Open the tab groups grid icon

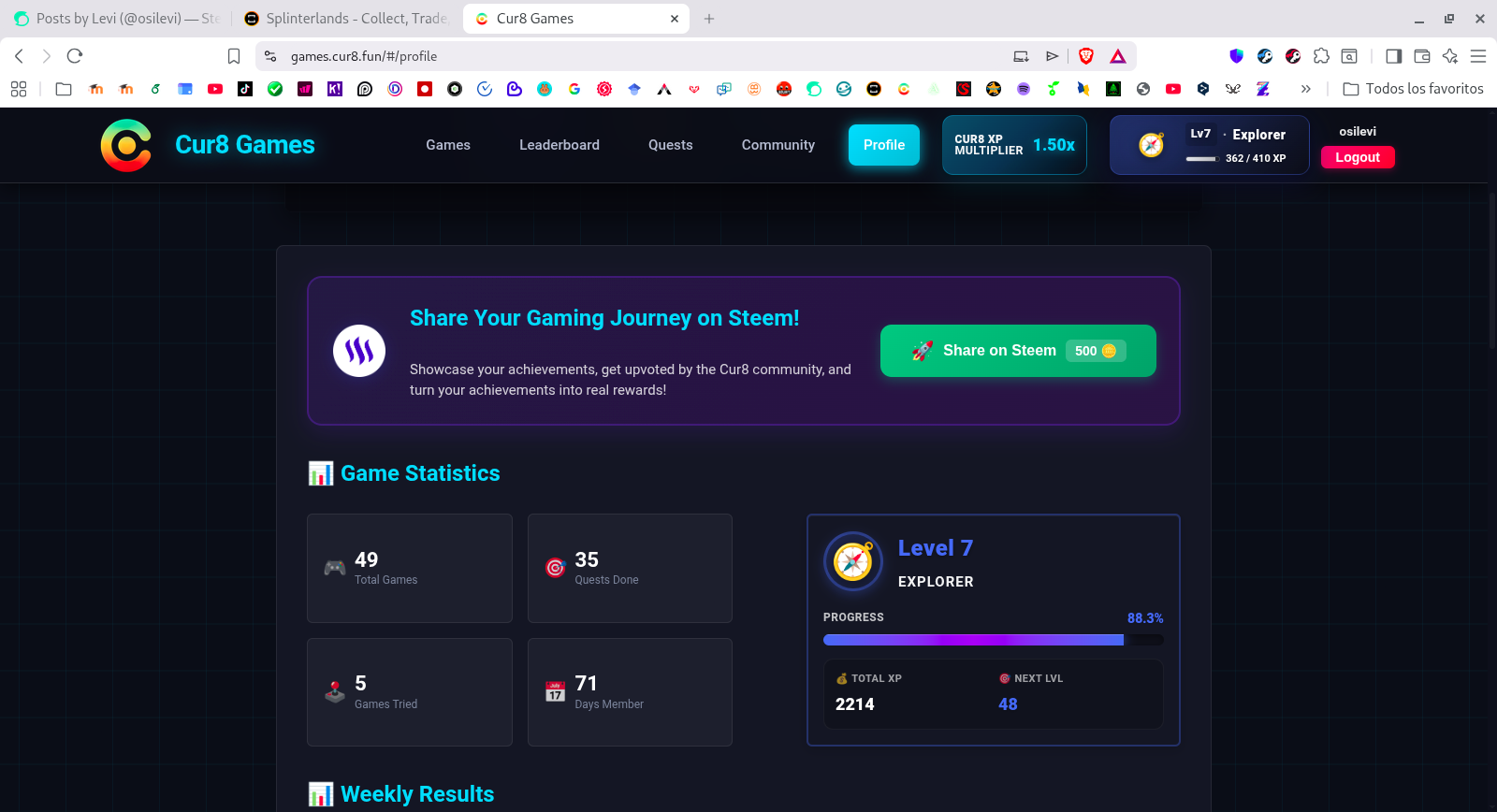[19, 89]
